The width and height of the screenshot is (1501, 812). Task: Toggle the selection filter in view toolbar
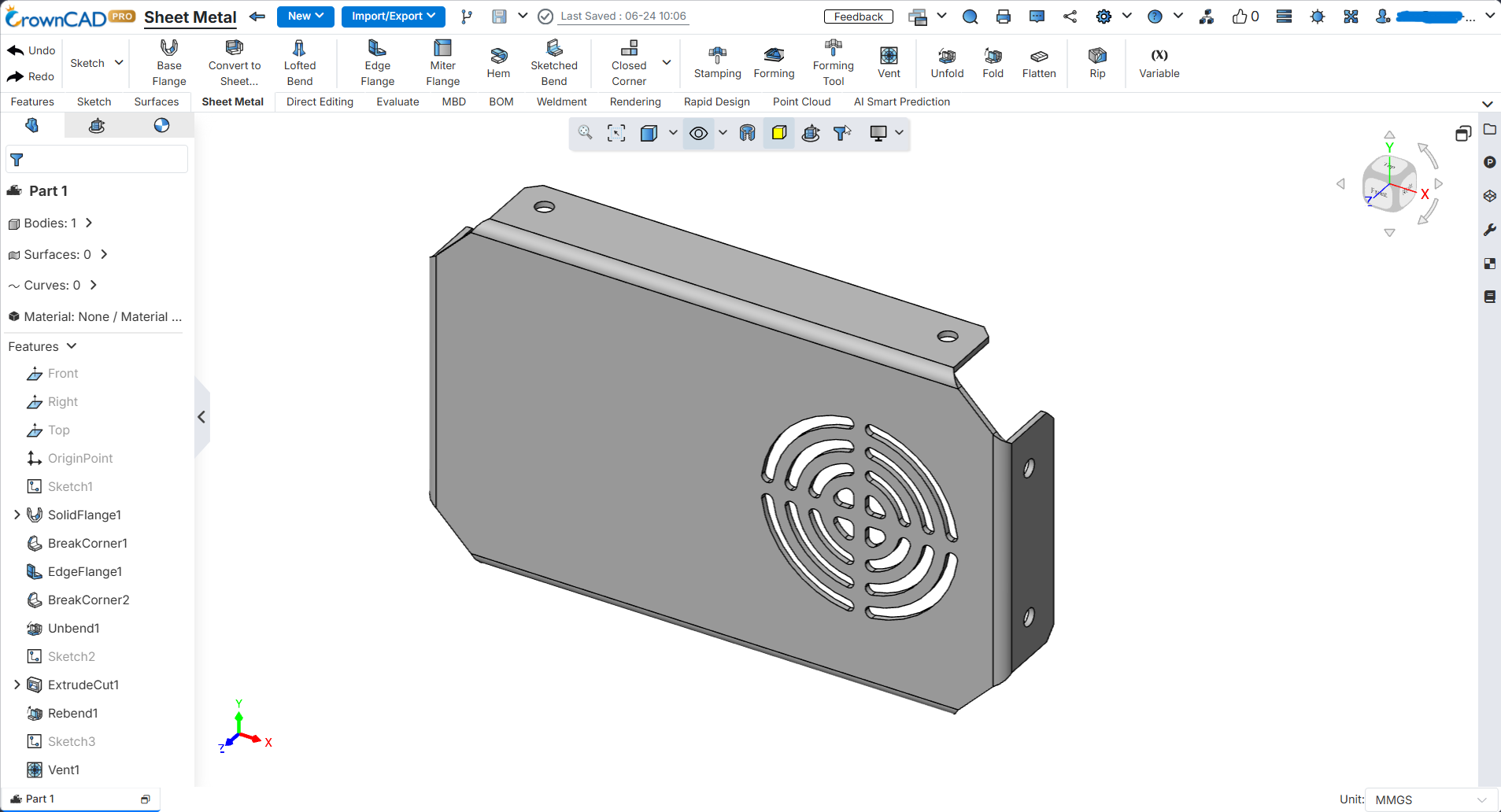click(842, 133)
